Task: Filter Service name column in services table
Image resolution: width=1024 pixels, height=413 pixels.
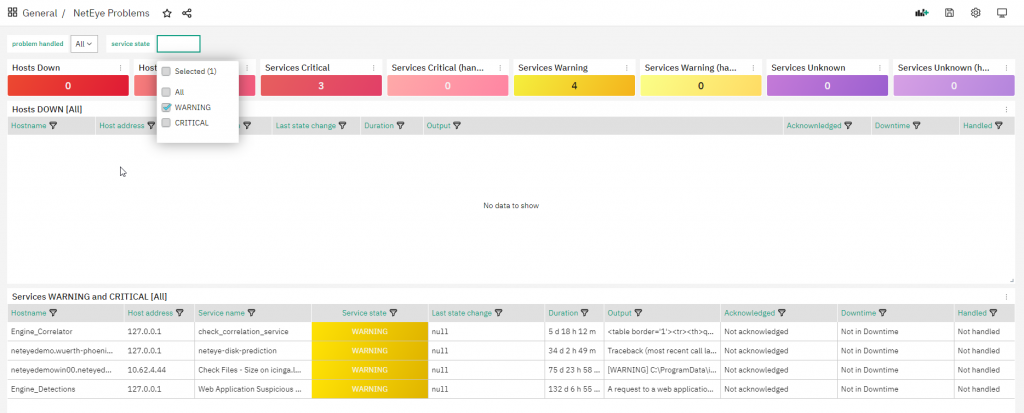Action: pos(251,313)
